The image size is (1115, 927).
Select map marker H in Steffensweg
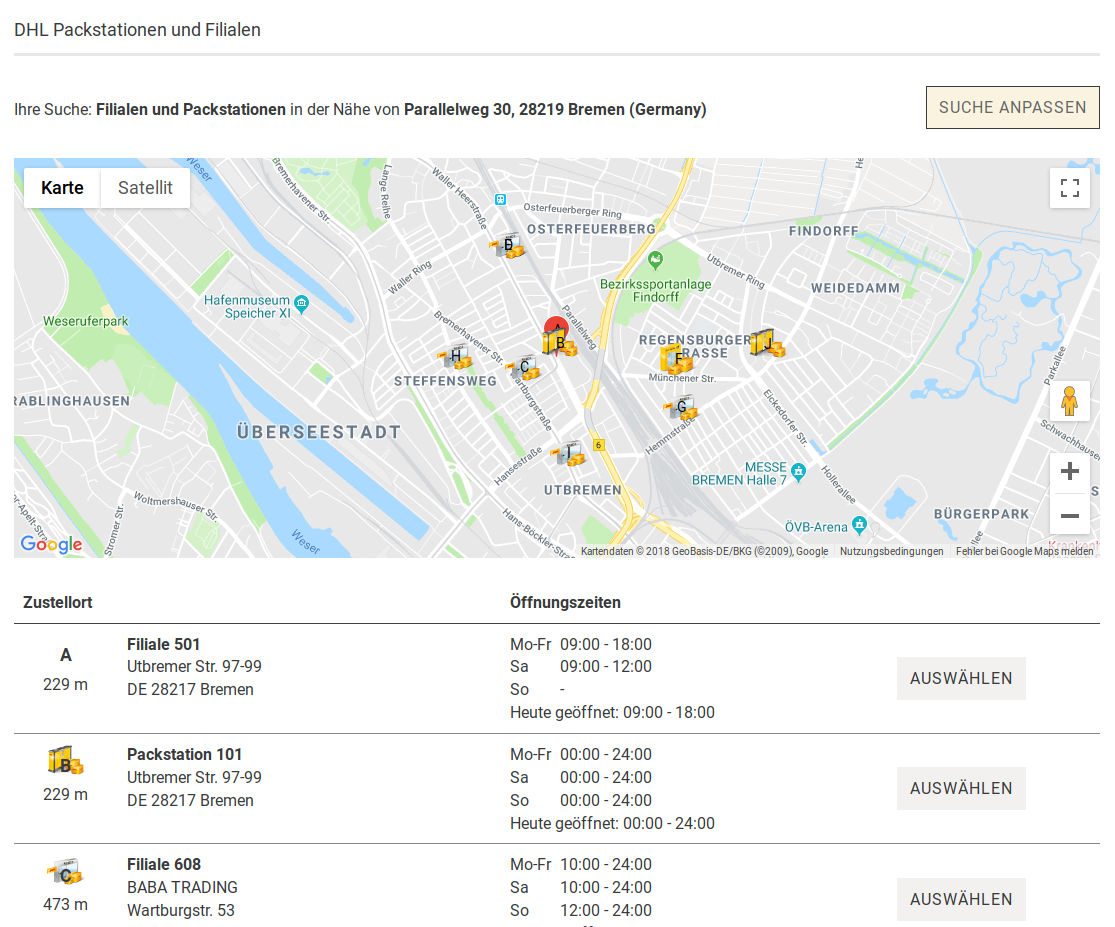456,356
